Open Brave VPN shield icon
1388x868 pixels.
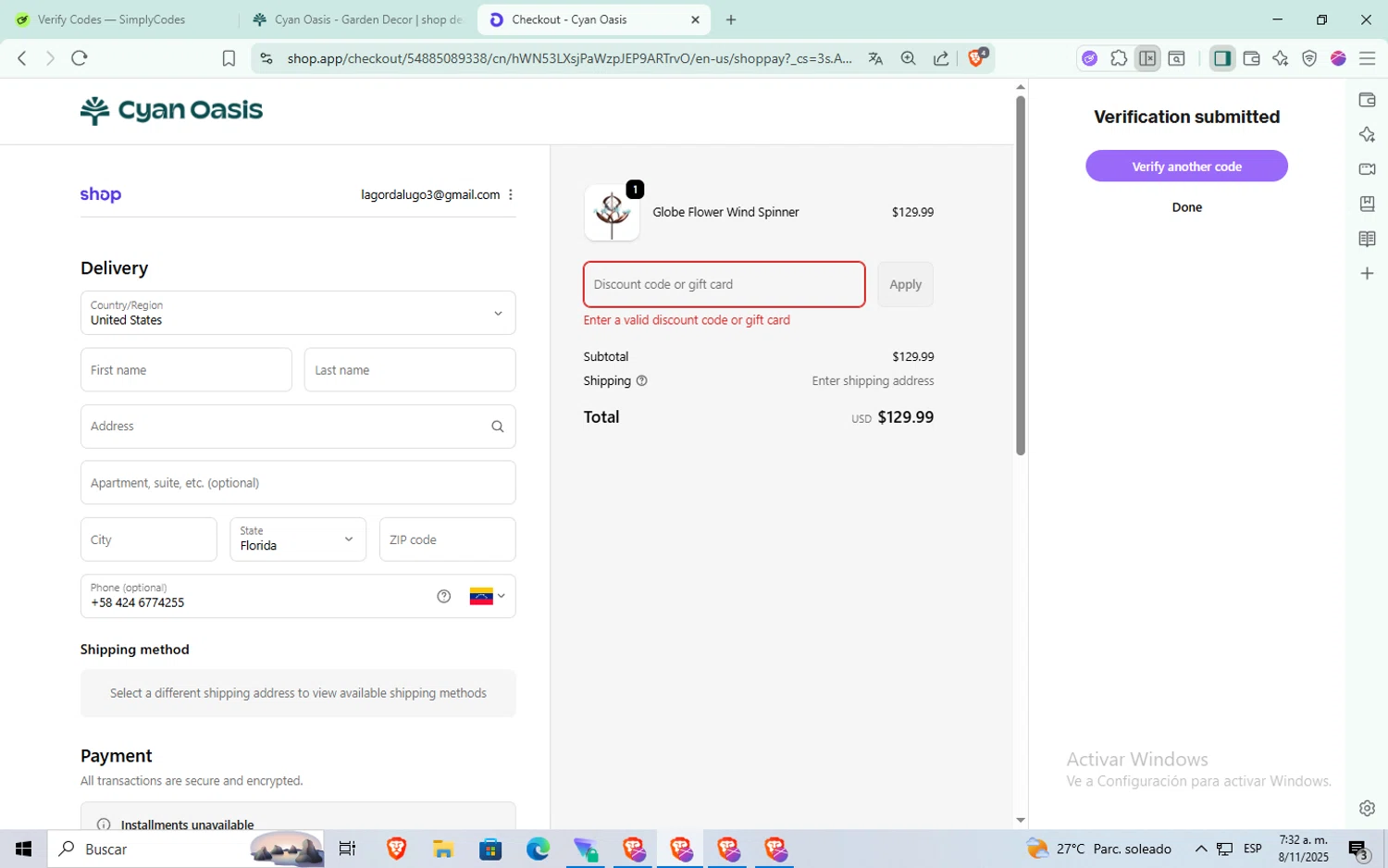[x=1309, y=58]
